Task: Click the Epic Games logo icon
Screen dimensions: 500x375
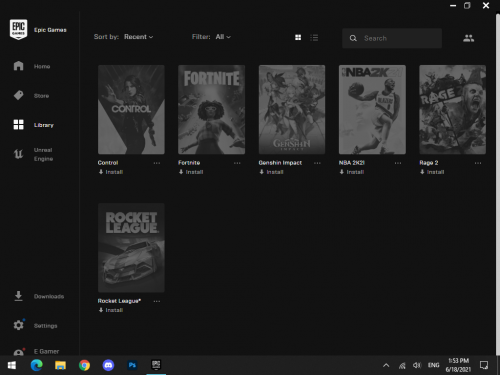Action: [x=18, y=29]
